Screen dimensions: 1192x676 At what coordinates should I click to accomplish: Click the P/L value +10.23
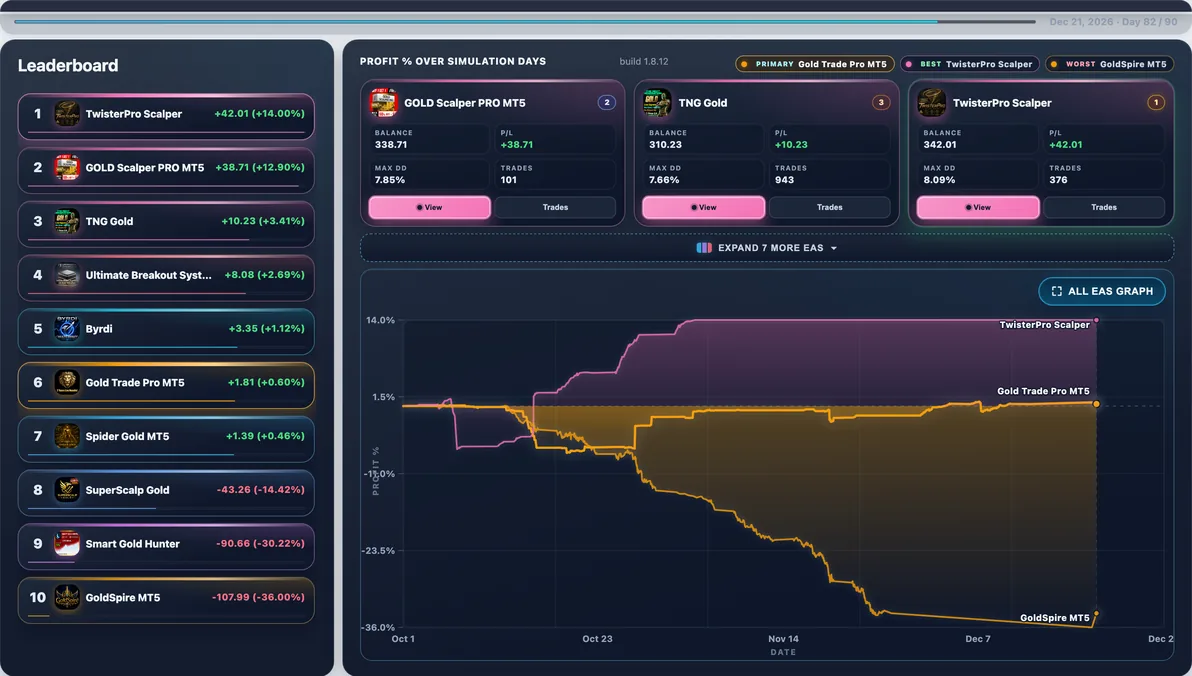(x=791, y=144)
